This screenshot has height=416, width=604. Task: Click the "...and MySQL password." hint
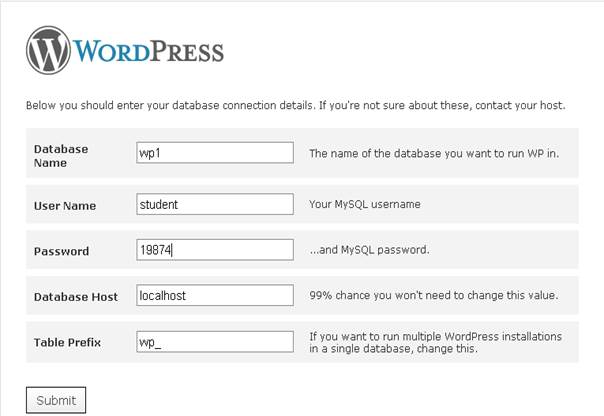click(369, 250)
